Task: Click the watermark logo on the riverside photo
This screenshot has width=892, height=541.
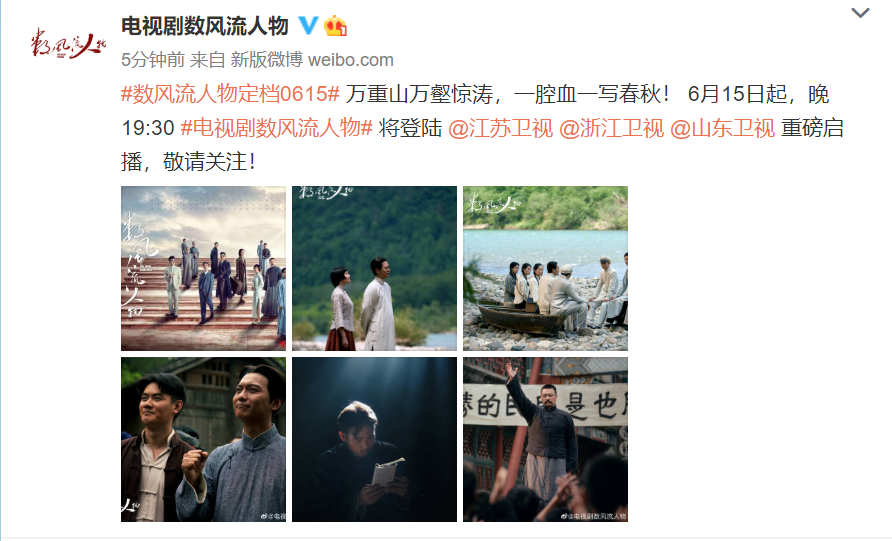Action: pos(494,204)
